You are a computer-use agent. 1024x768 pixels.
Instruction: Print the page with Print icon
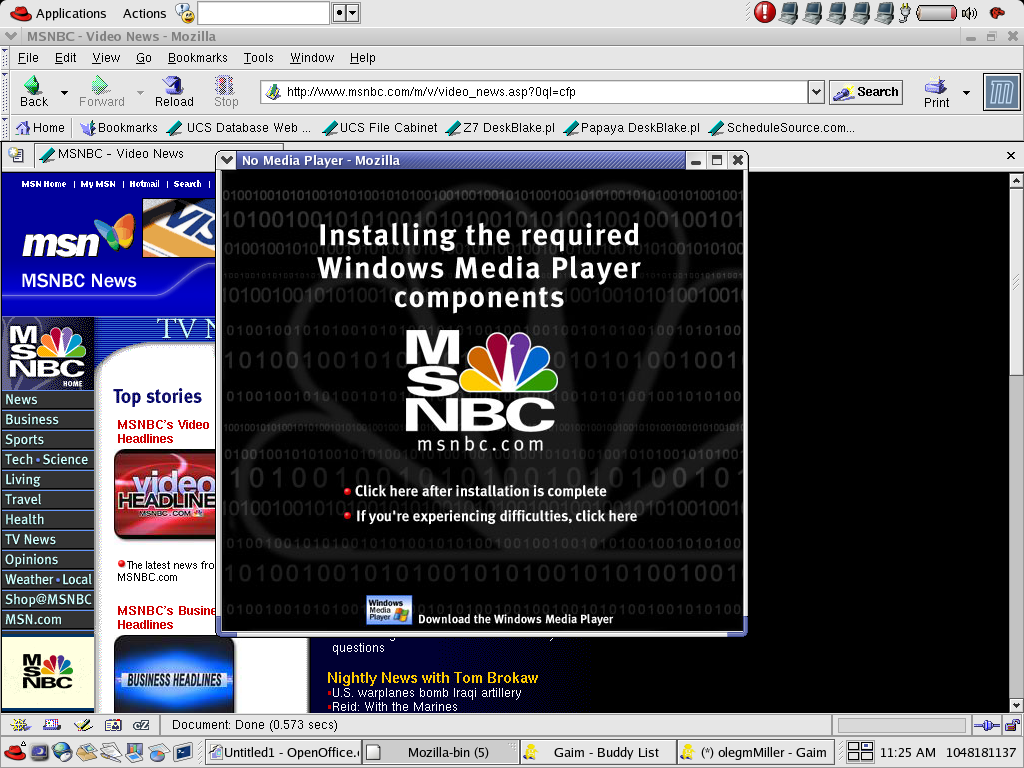[936, 91]
